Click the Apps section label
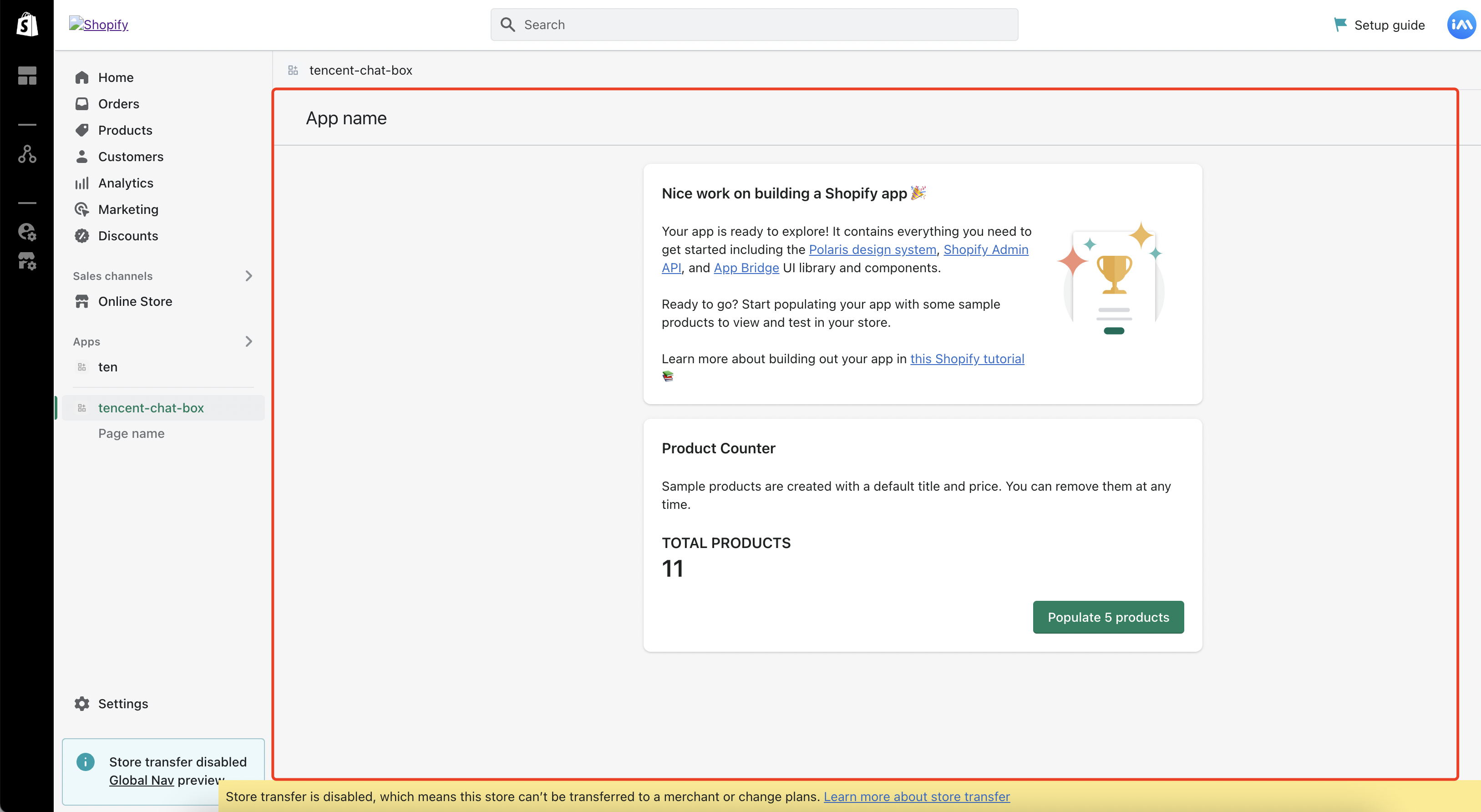The image size is (1481, 812). click(86, 341)
